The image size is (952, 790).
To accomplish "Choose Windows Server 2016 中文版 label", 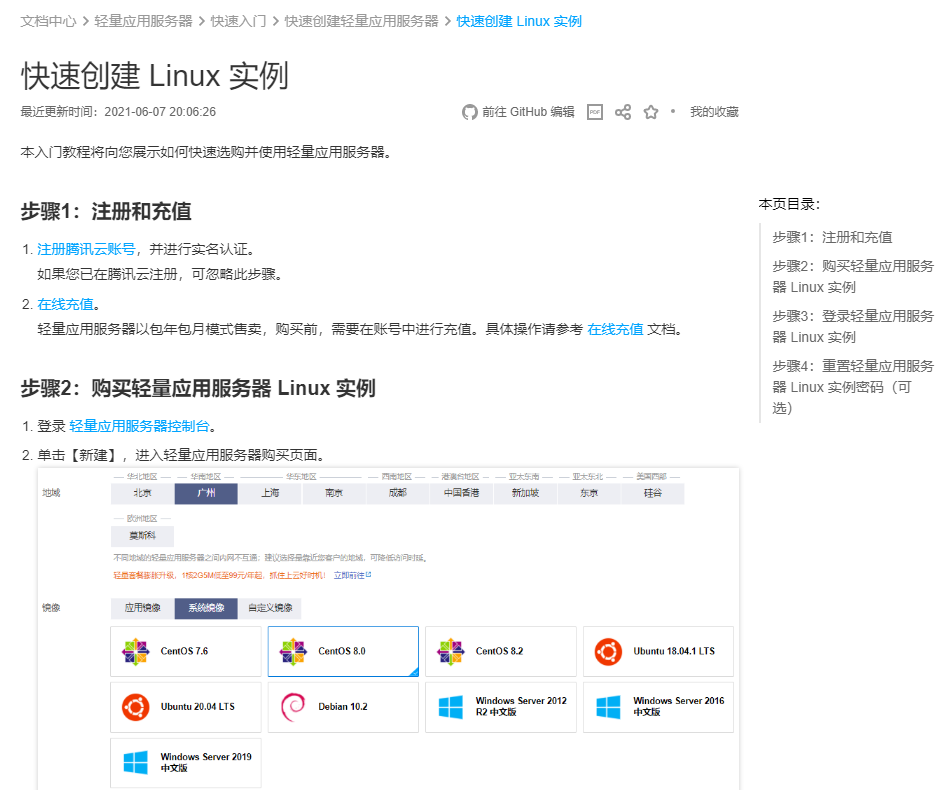I will (679, 707).
